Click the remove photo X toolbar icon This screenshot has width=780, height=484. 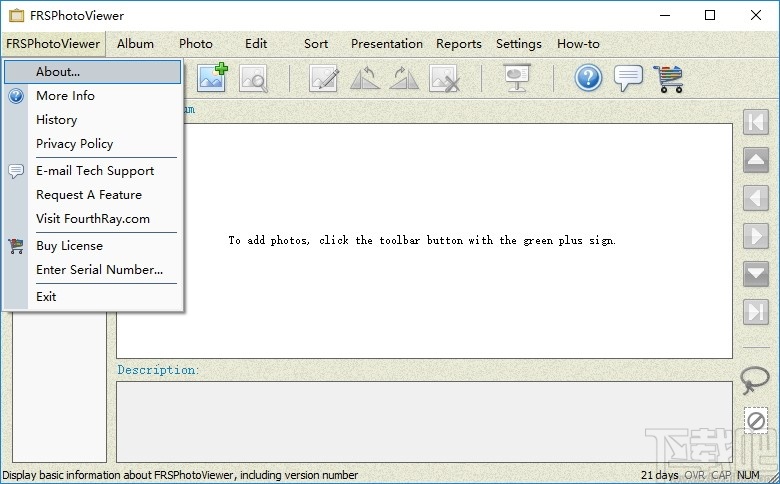[x=444, y=79]
